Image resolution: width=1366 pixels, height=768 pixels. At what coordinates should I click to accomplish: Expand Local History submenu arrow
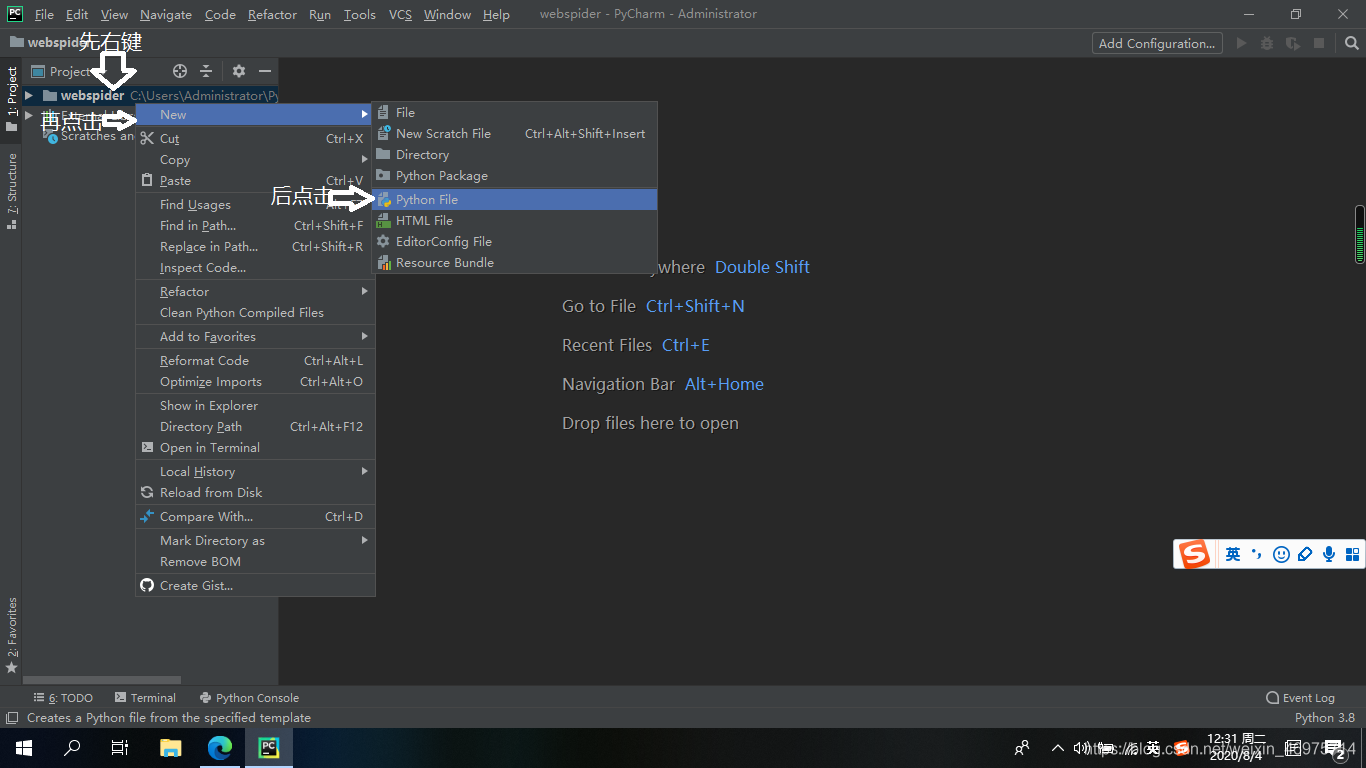[365, 471]
